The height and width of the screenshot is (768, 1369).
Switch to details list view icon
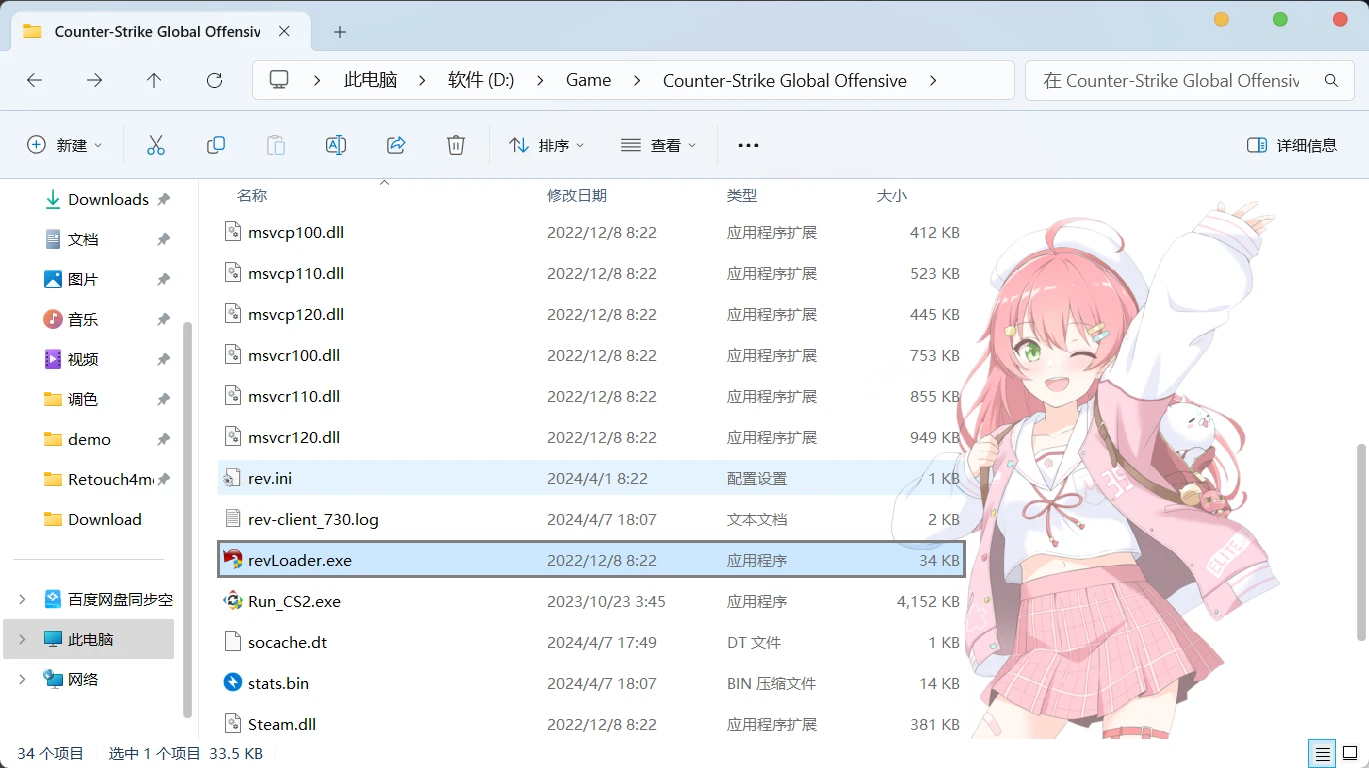(x=1323, y=753)
